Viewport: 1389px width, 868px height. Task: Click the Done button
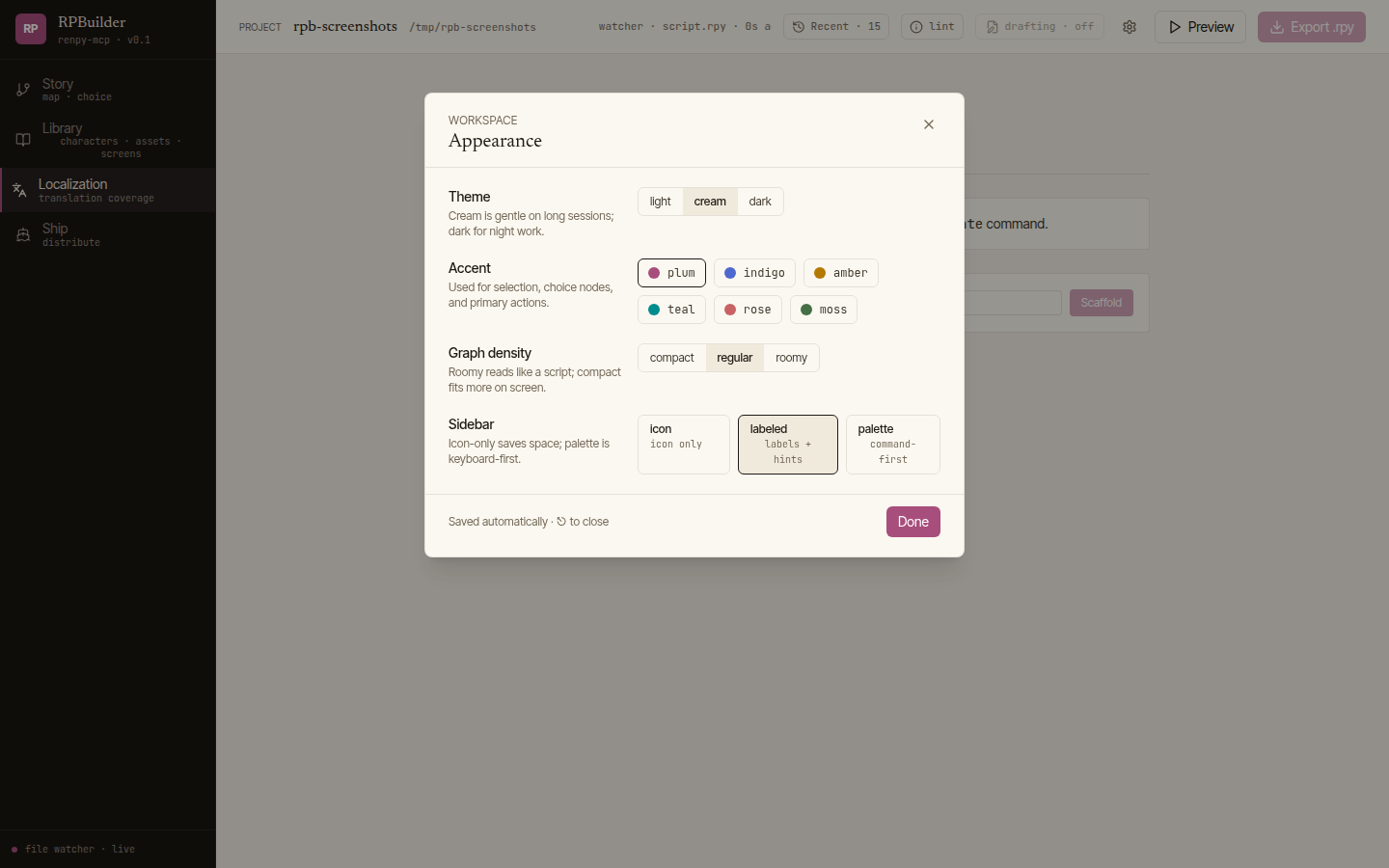tap(913, 522)
